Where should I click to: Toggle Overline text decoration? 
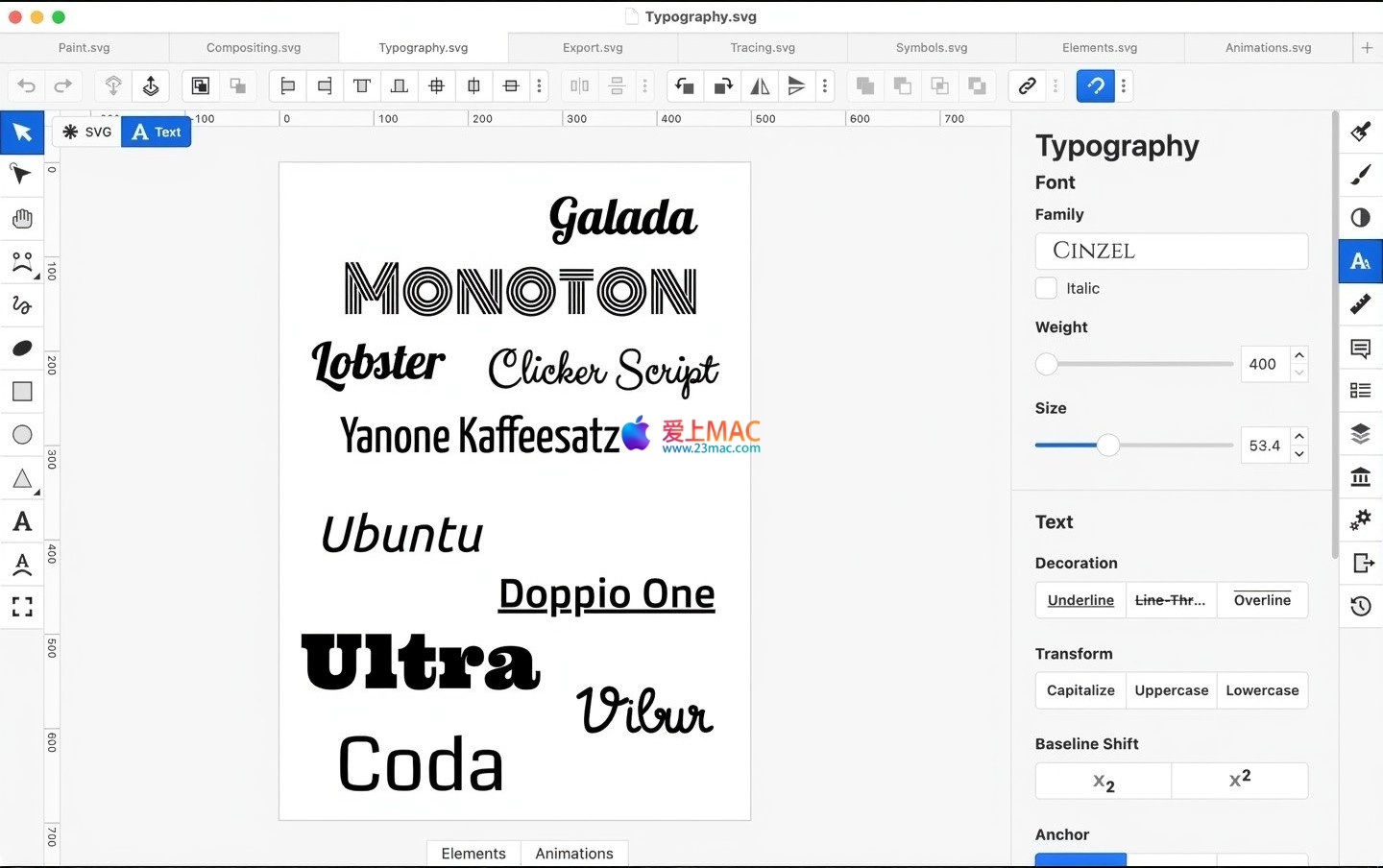(x=1262, y=600)
